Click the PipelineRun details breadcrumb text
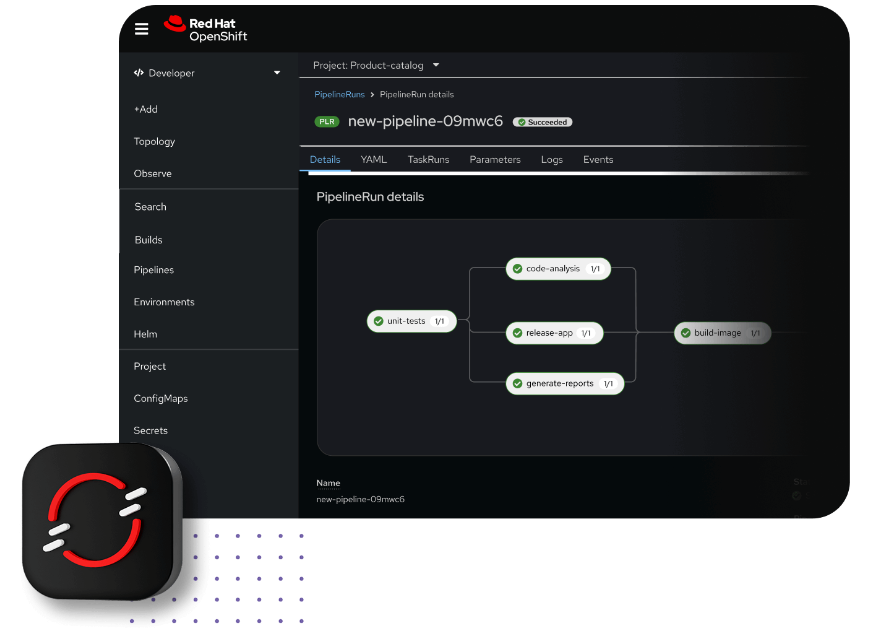 417,94
